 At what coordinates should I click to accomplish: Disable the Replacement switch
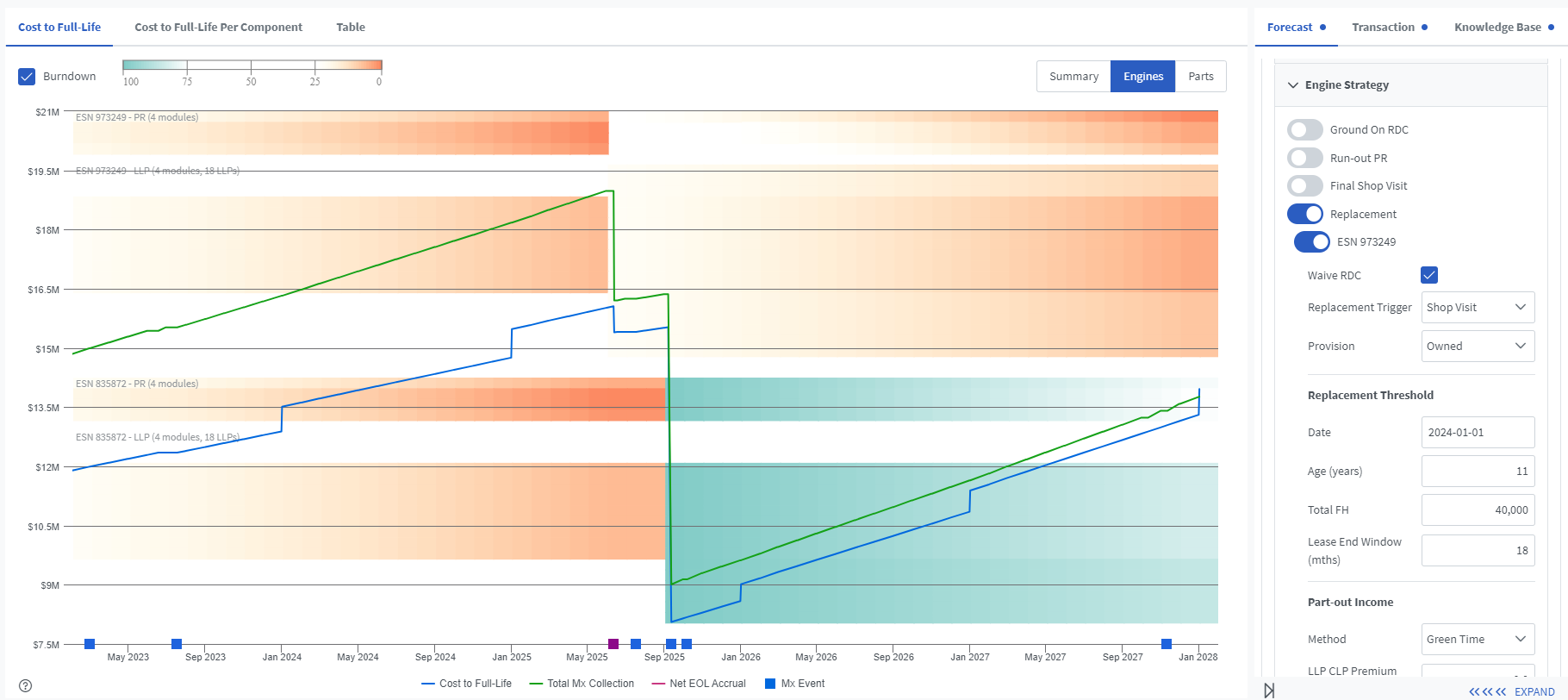point(1305,214)
